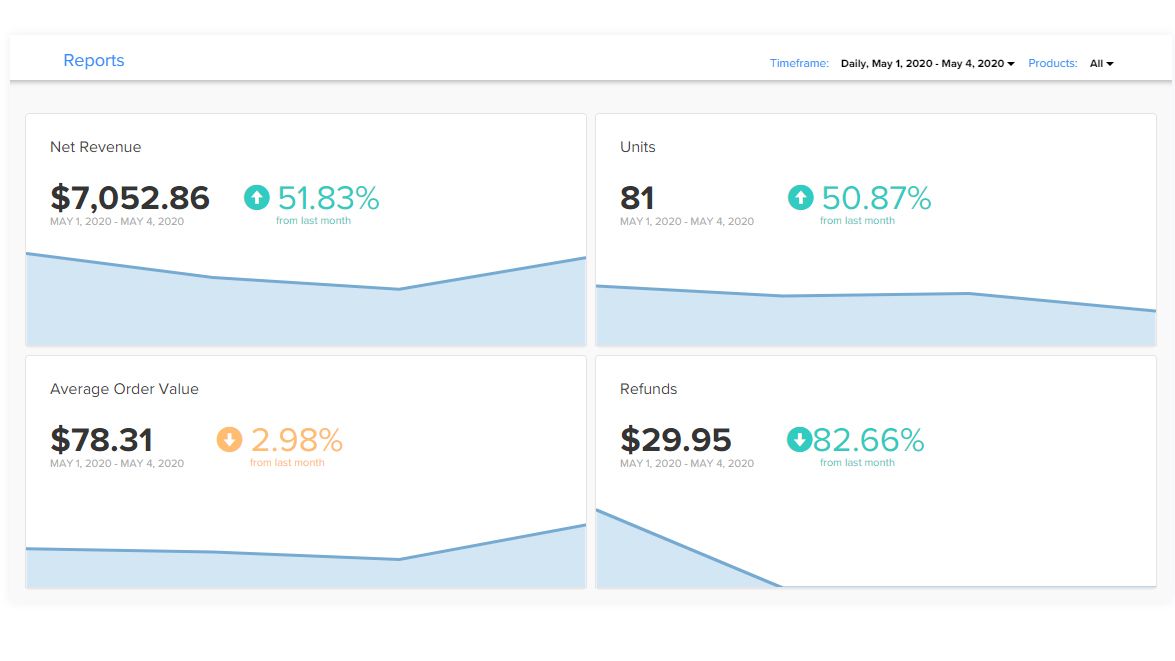Viewport: 1175px width, 661px height.
Task: Click the Timeframe label
Action: pyautogui.click(x=799, y=64)
